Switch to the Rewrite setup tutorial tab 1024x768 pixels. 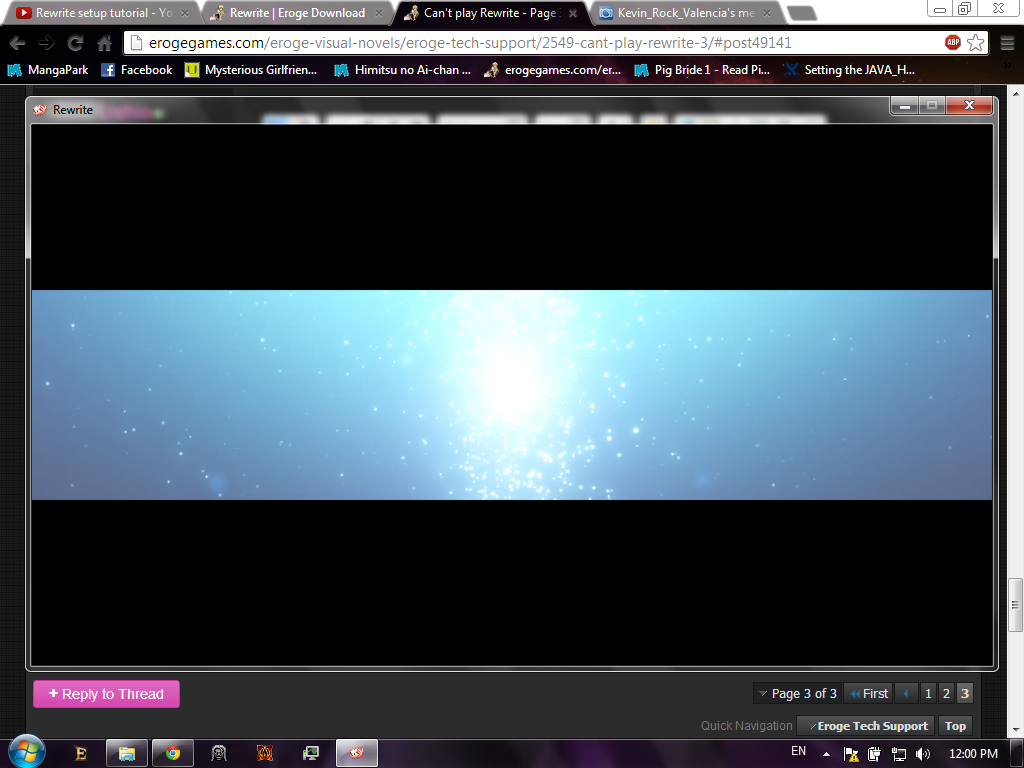coord(98,13)
